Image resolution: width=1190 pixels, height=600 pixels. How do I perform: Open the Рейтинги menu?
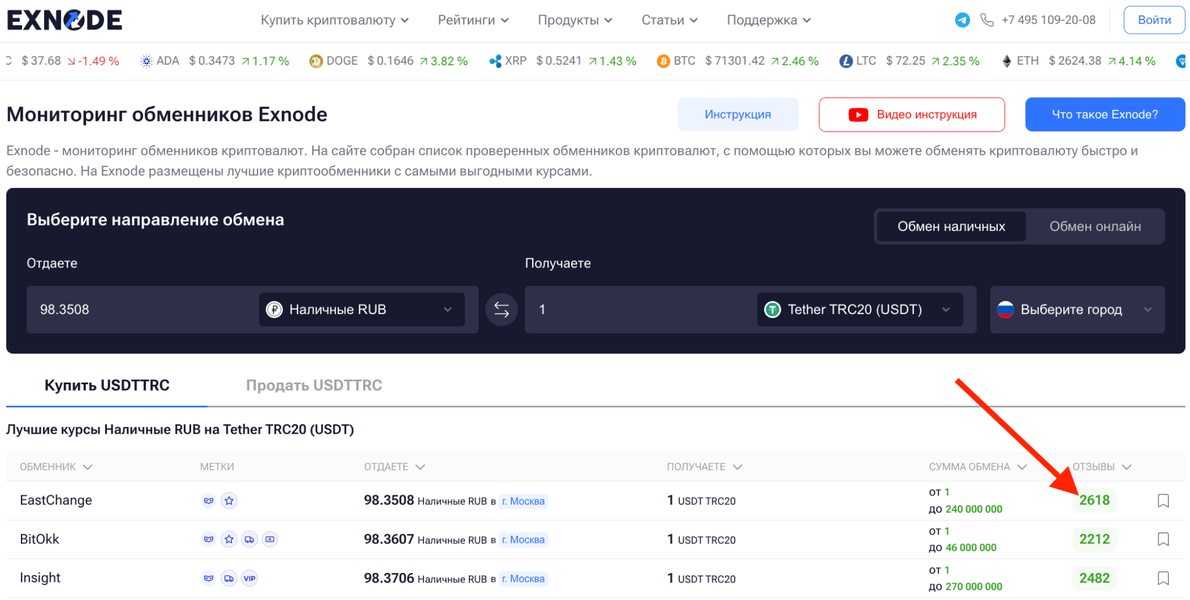point(474,20)
